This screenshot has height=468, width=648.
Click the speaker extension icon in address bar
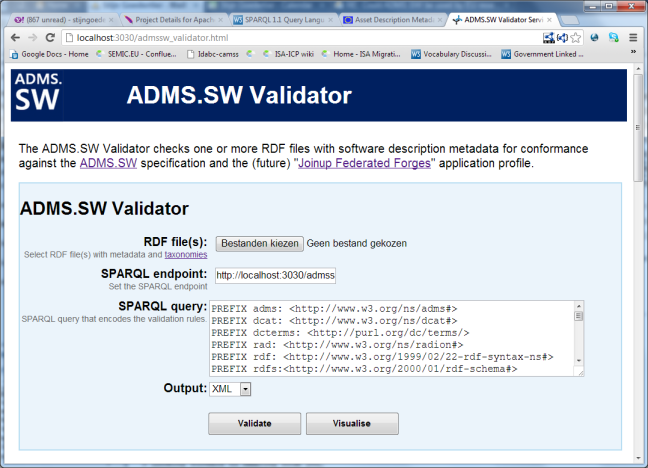point(562,38)
